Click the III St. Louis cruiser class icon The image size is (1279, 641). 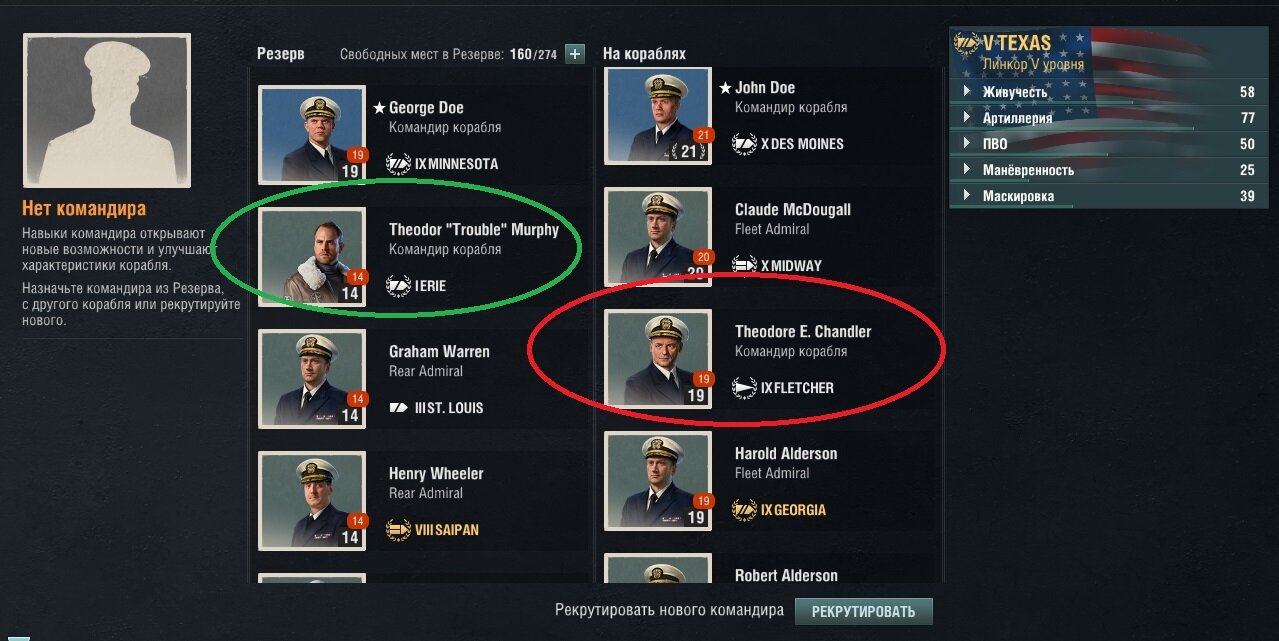[x=398, y=408]
